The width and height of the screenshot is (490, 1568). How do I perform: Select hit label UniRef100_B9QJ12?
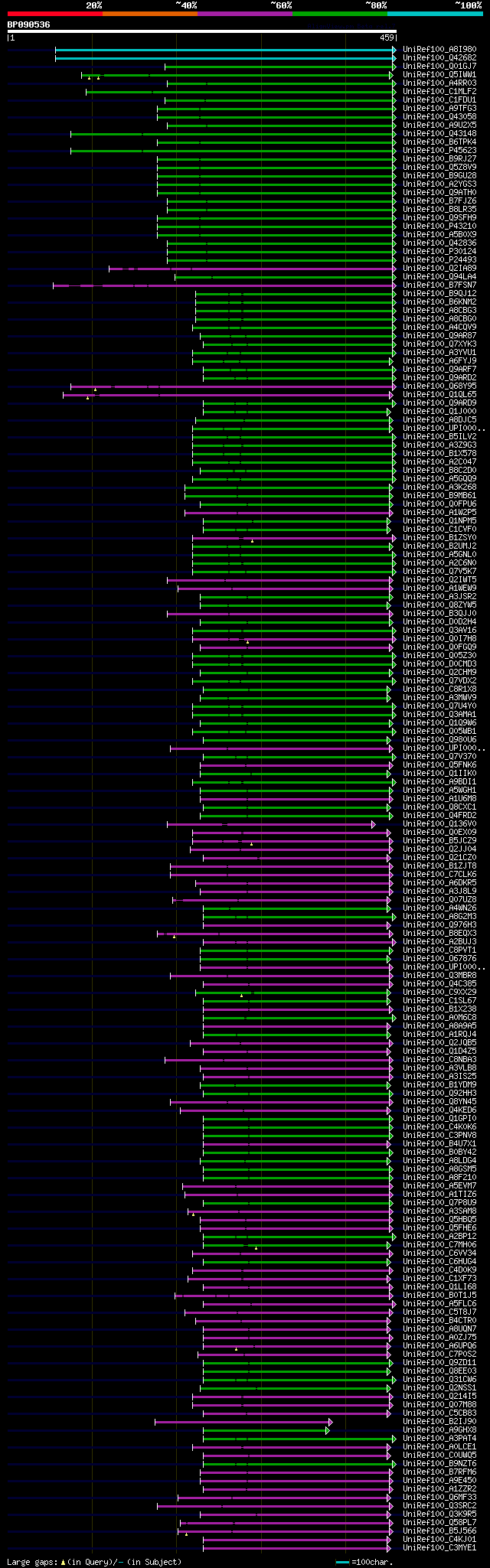pyautogui.click(x=439, y=293)
